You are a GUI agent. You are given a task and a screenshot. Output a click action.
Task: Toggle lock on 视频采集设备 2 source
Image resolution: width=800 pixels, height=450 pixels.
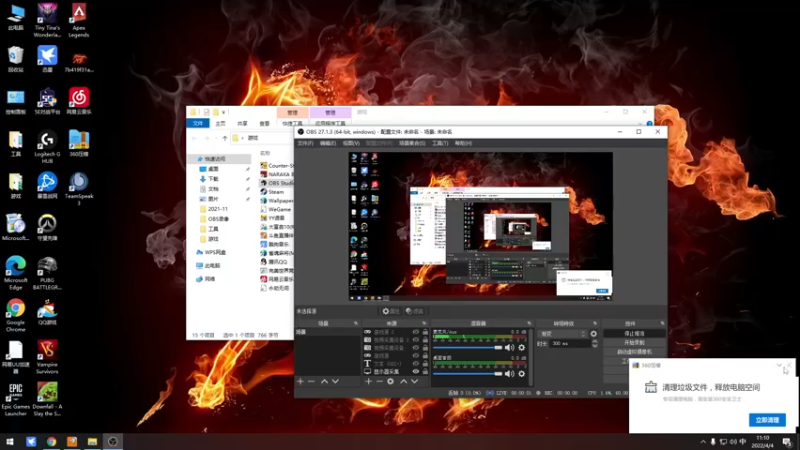[x=425, y=340]
